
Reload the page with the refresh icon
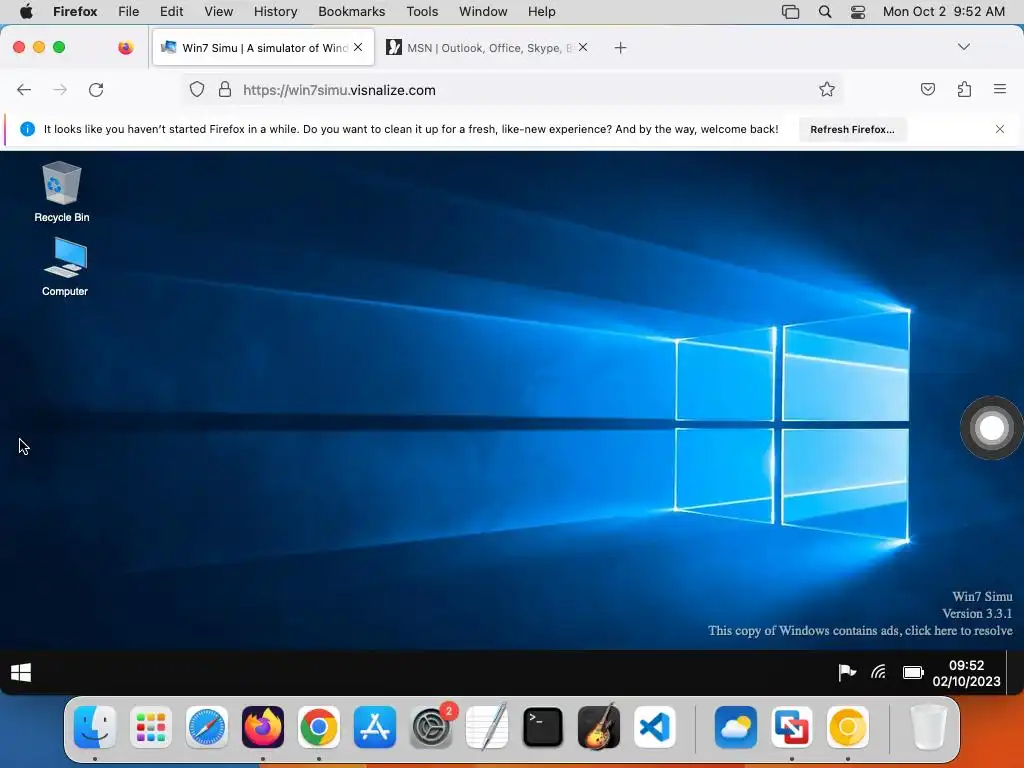pyautogui.click(x=96, y=90)
